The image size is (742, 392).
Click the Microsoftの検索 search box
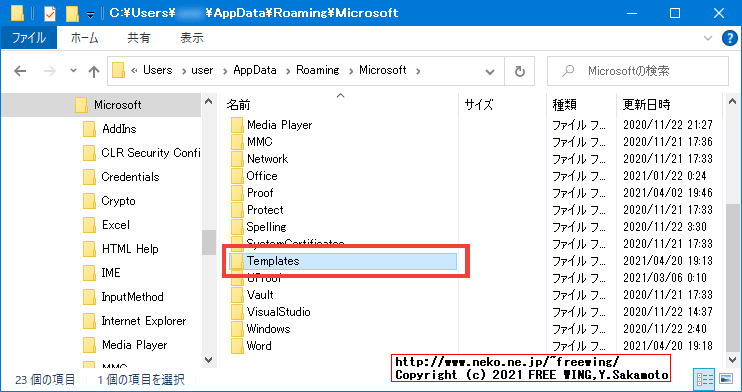(x=637, y=71)
